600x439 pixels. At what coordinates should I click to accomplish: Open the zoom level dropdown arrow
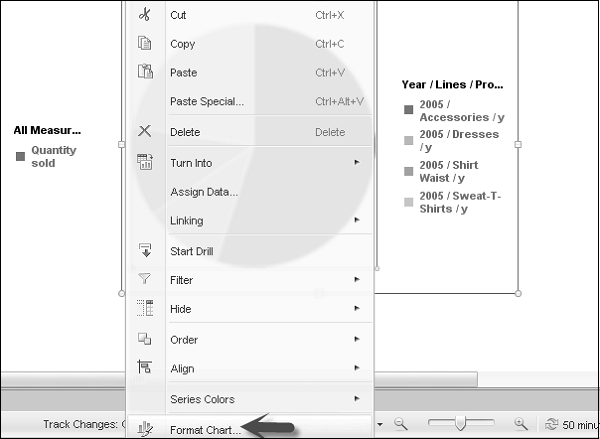pyautogui.click(x=381, y=424)
